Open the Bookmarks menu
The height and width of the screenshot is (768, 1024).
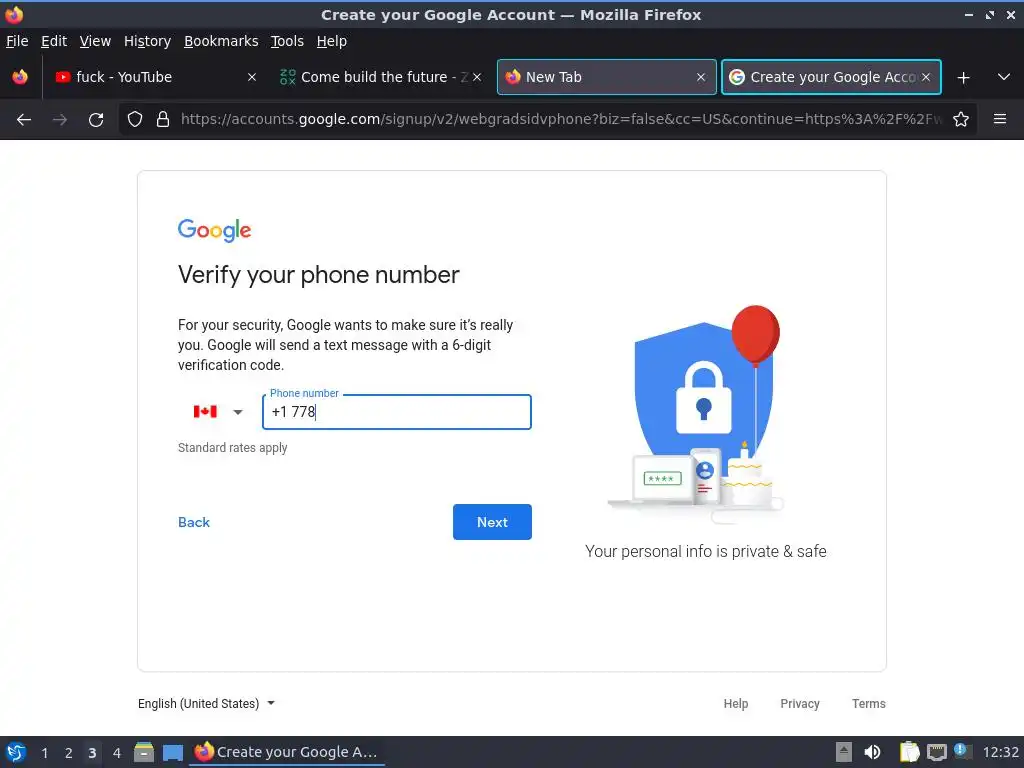click(x=221, y=41)
